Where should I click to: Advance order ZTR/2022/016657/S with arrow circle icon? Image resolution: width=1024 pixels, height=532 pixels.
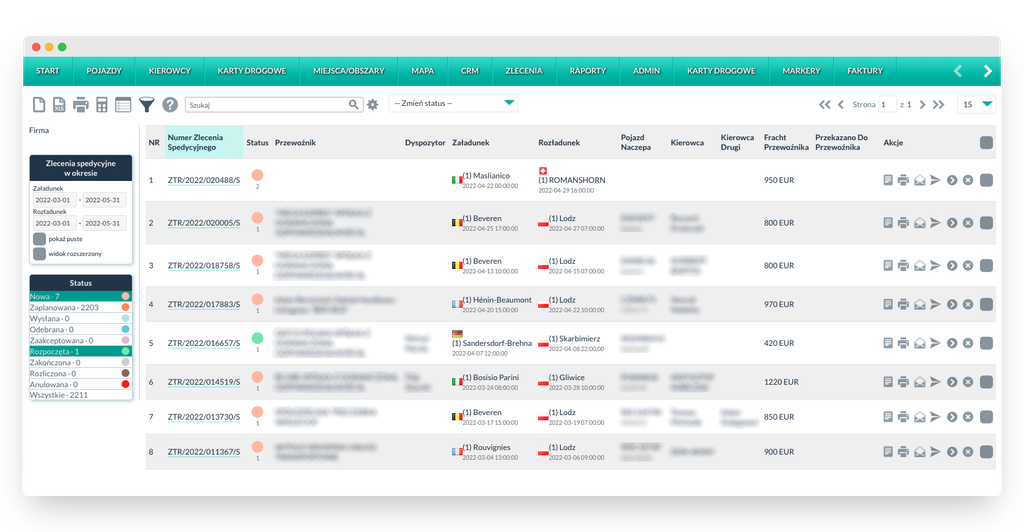[952, 343]
